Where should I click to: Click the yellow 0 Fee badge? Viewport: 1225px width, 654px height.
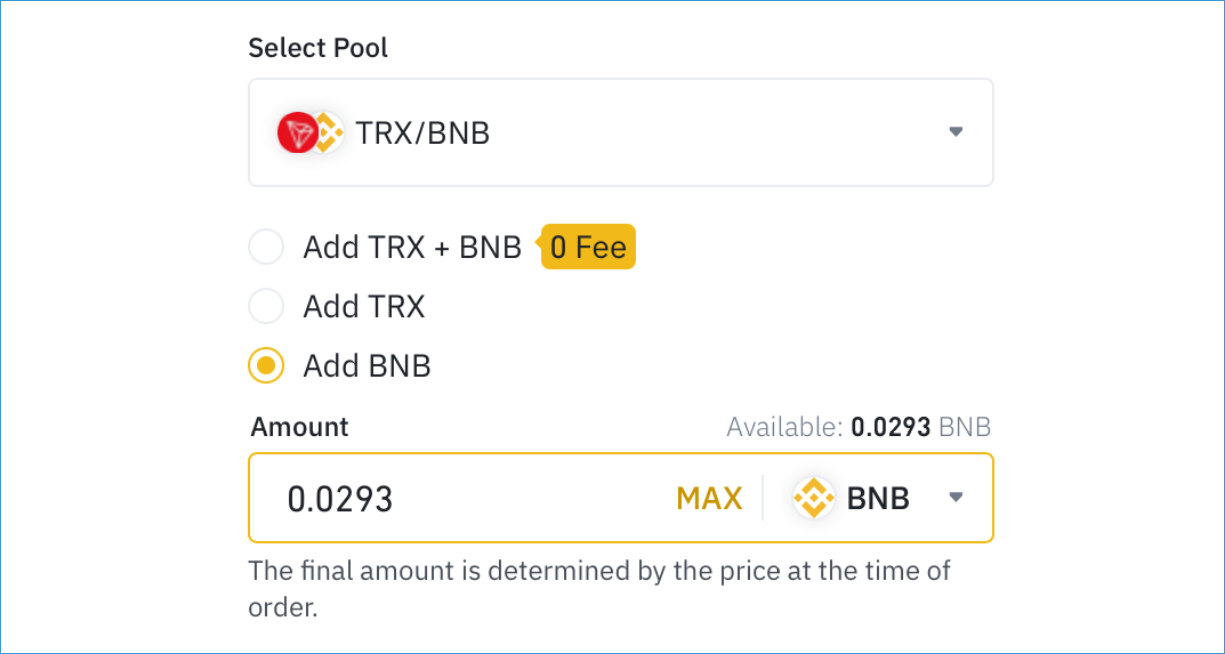(x=588, y=247)
